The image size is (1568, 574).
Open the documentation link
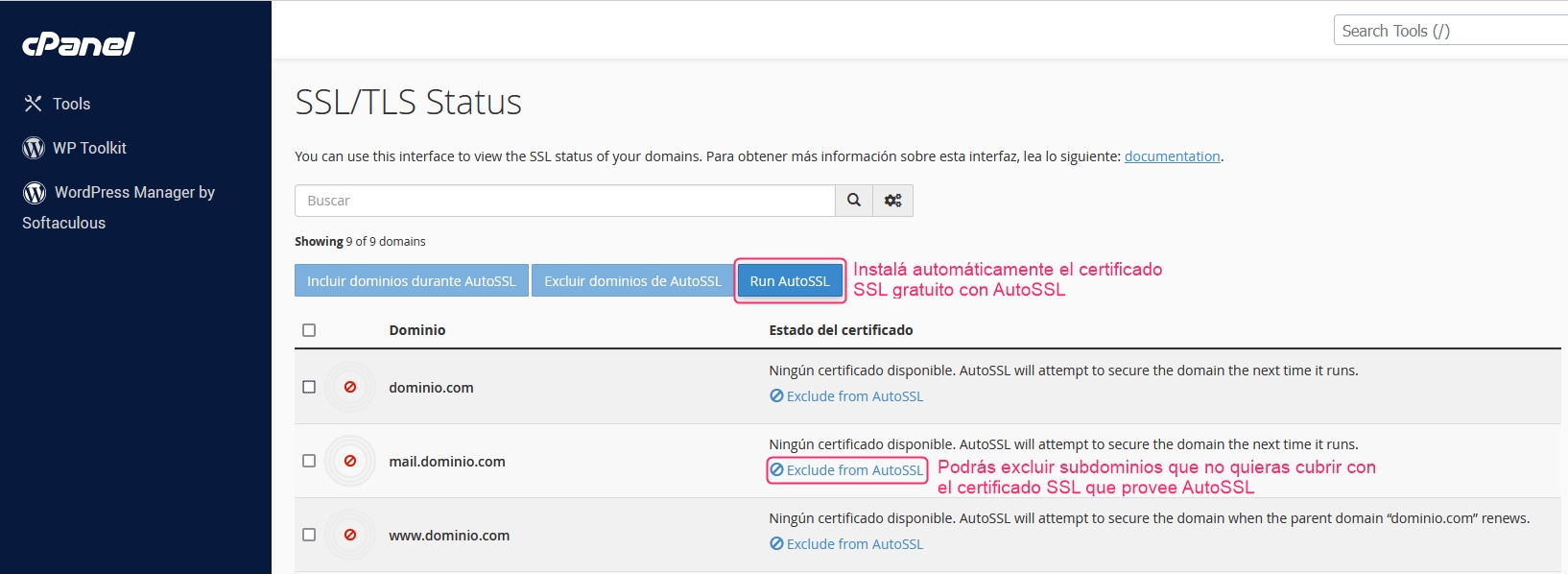1172,156
